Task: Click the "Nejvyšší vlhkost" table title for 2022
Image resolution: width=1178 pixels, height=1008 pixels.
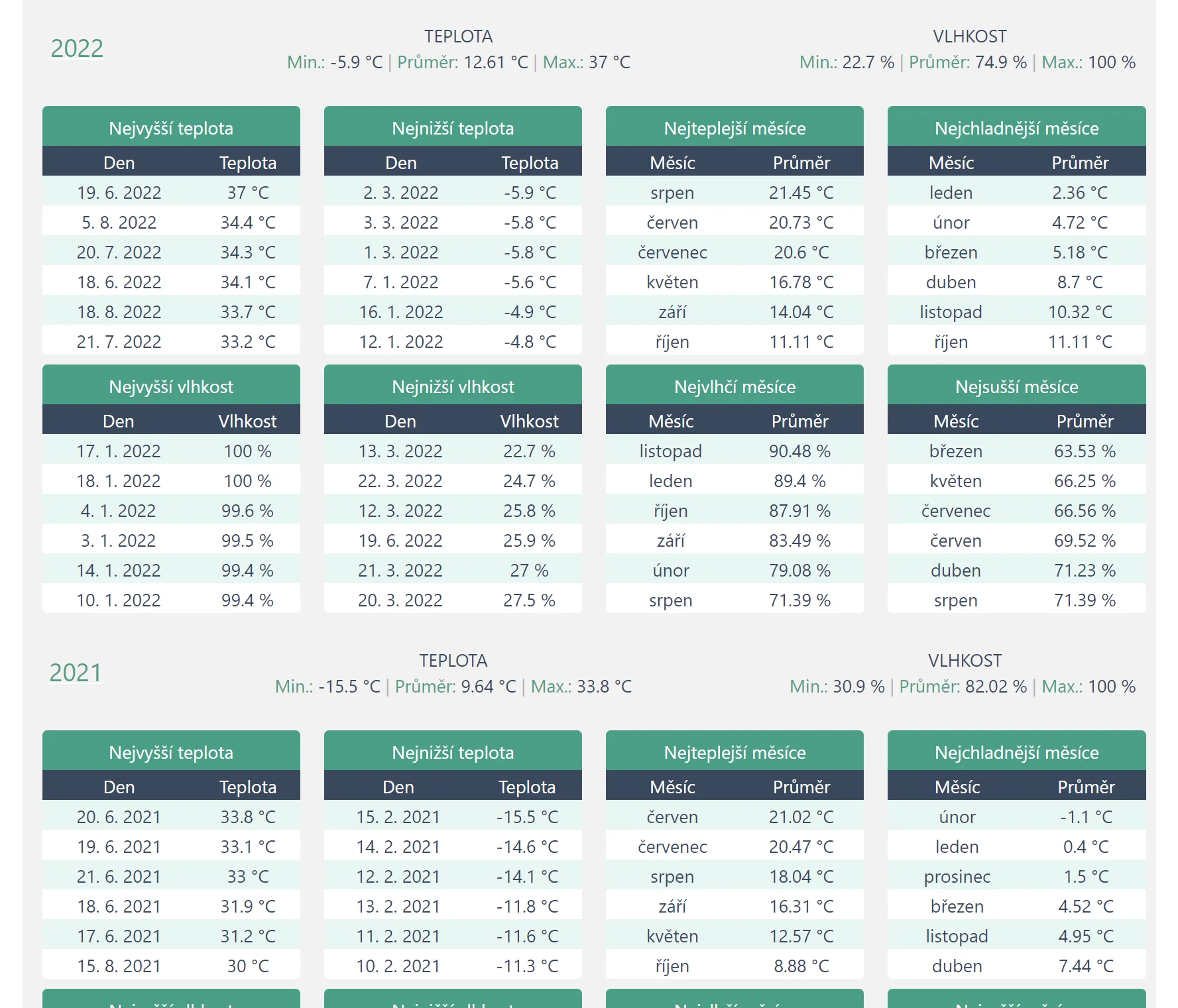Action: coord(171,386)
